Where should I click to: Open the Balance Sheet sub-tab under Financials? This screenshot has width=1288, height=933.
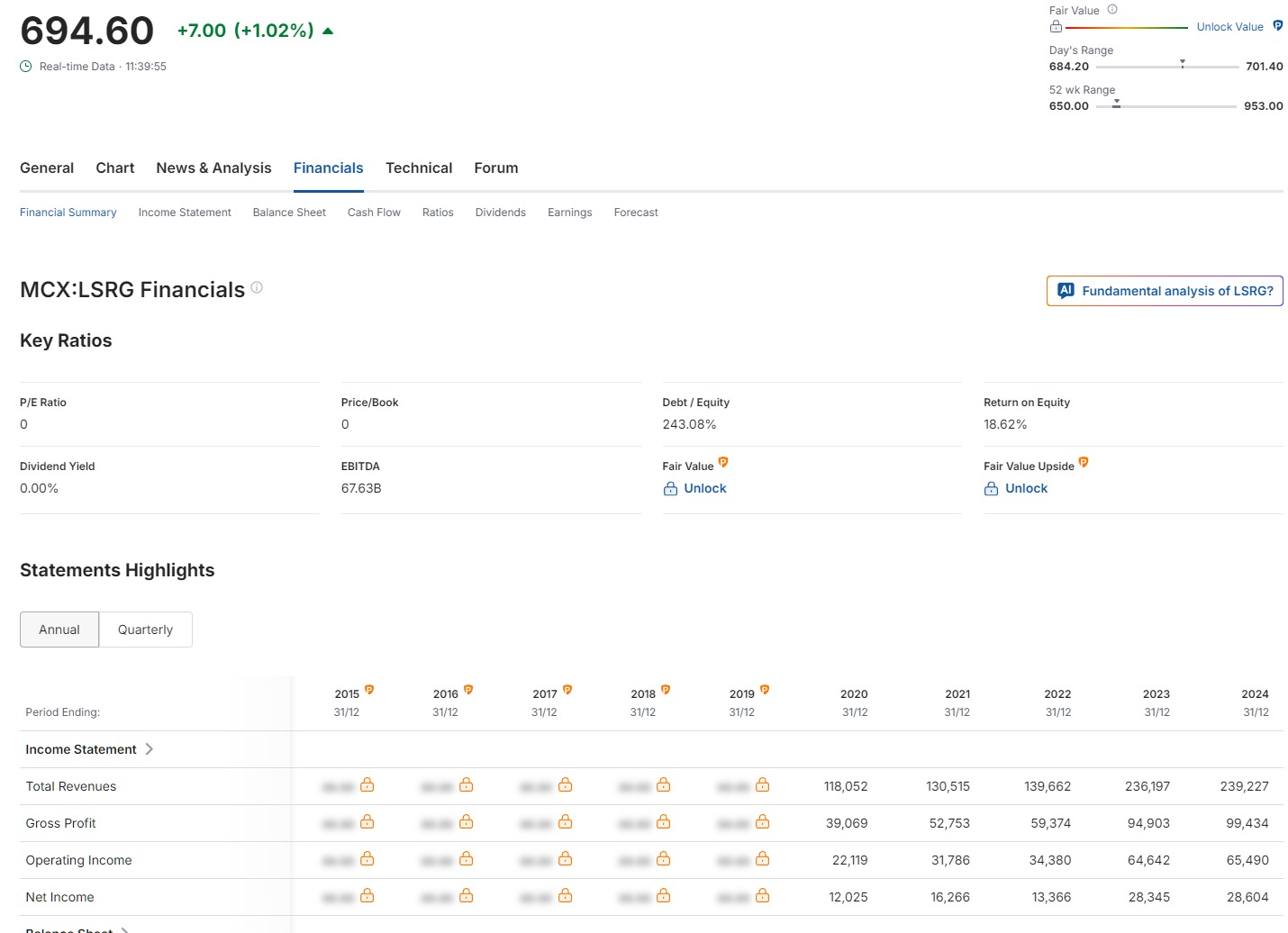coord(289,213)
